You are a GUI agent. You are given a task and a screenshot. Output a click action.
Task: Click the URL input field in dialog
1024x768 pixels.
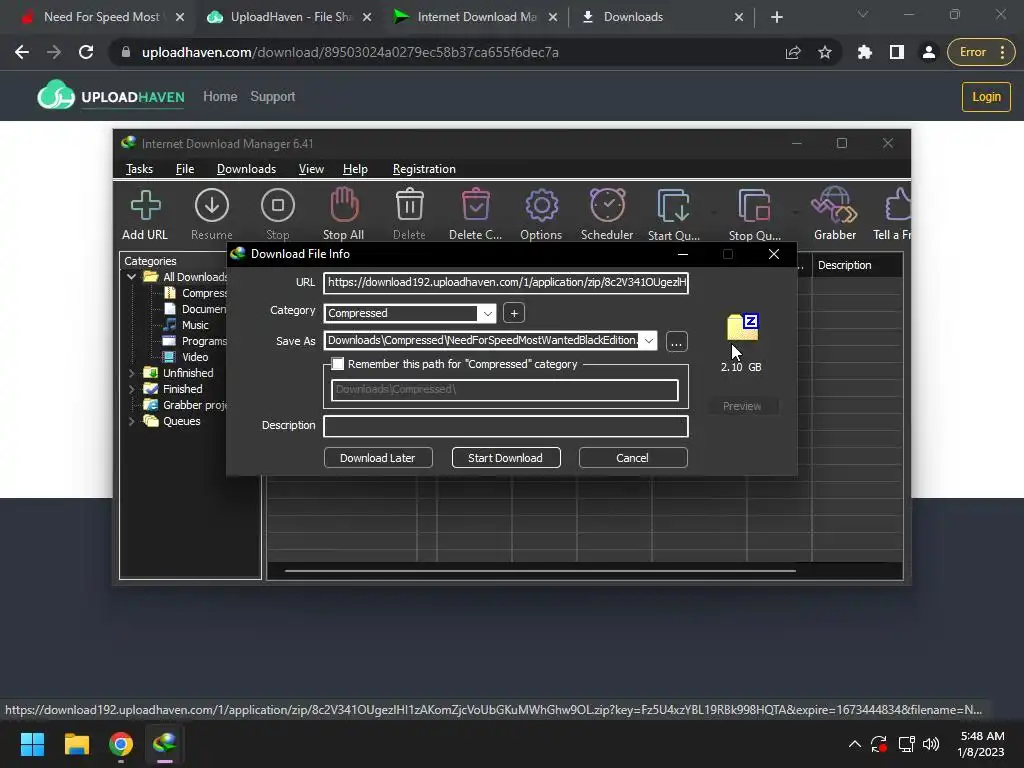coord(505,283)
